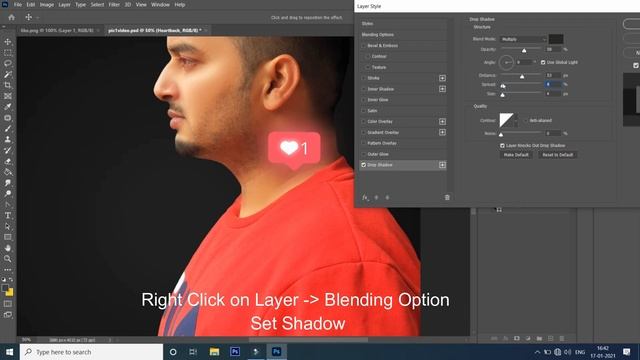The width and height of the screenshot is (640, 360).
Task: Select the Move tool in the toolbar
Action: click(x=8, y=42)
